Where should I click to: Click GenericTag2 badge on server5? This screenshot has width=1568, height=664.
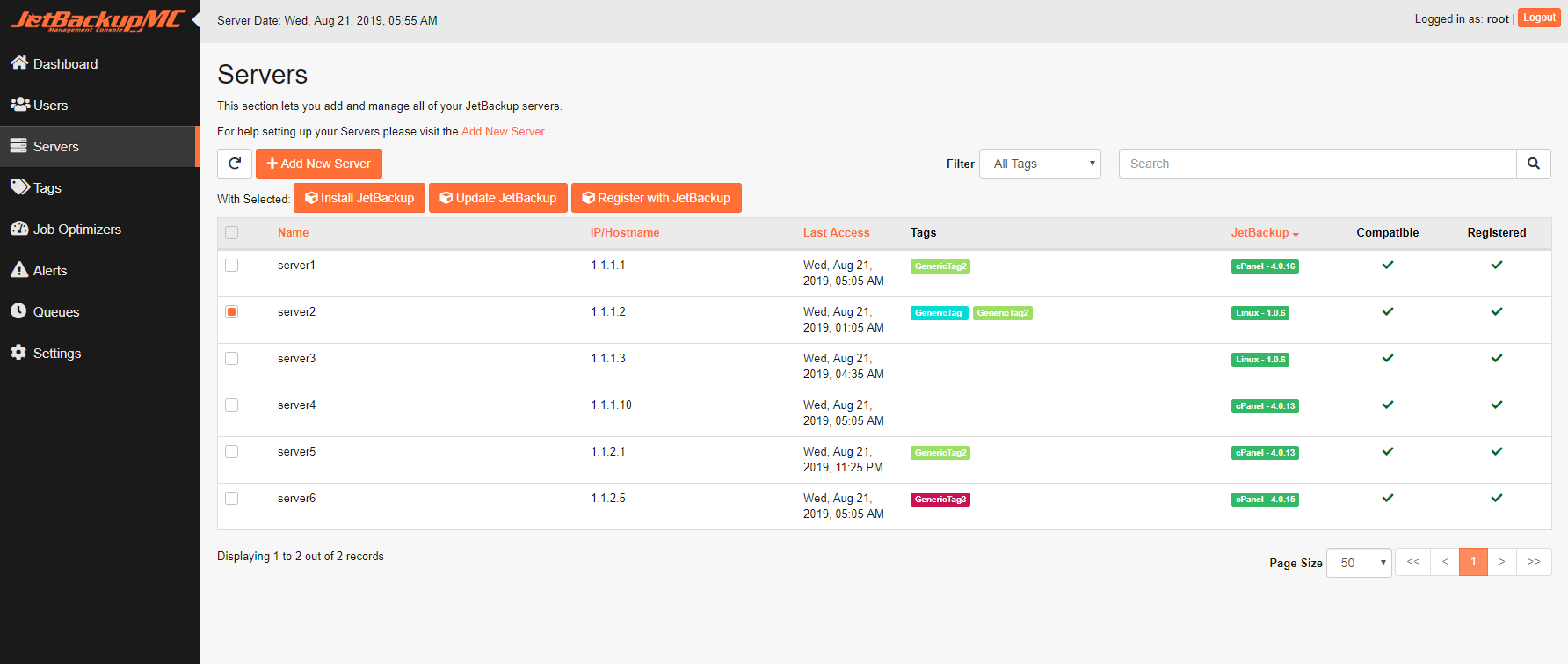point(940,453)
